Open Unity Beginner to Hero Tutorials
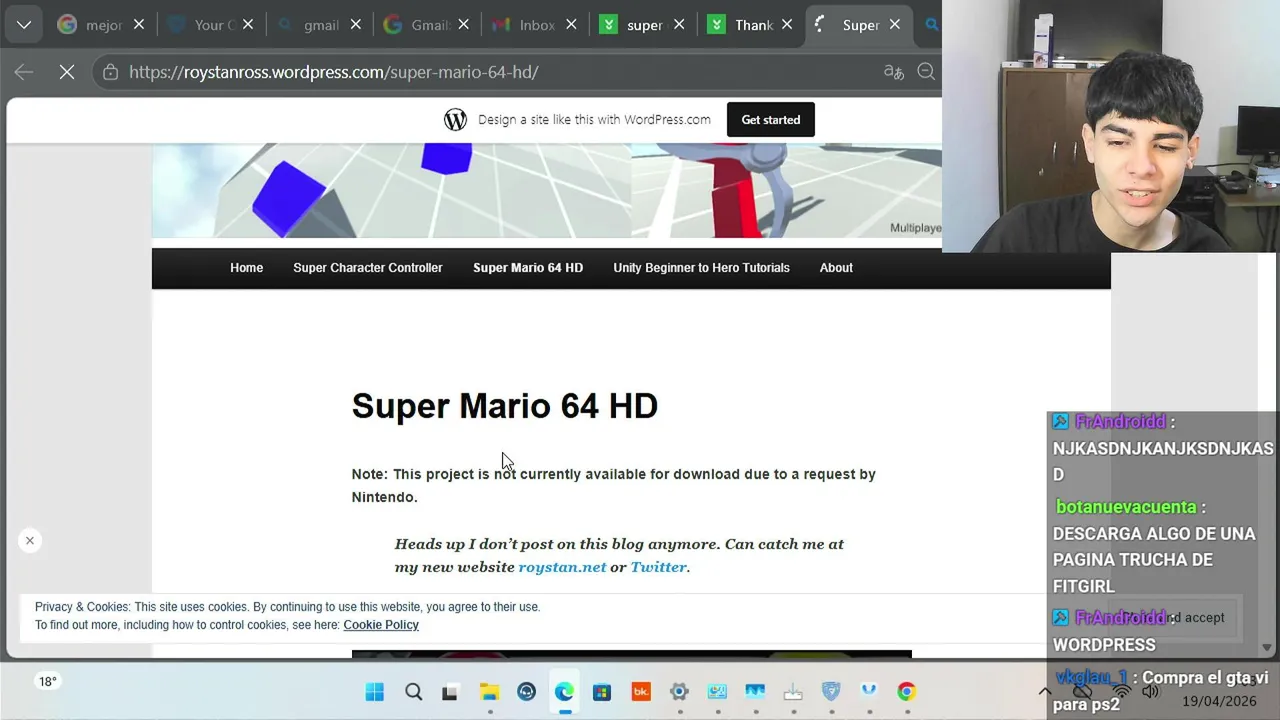The width and height of the screenshot is (1280, 720). (x=701, y=268)
